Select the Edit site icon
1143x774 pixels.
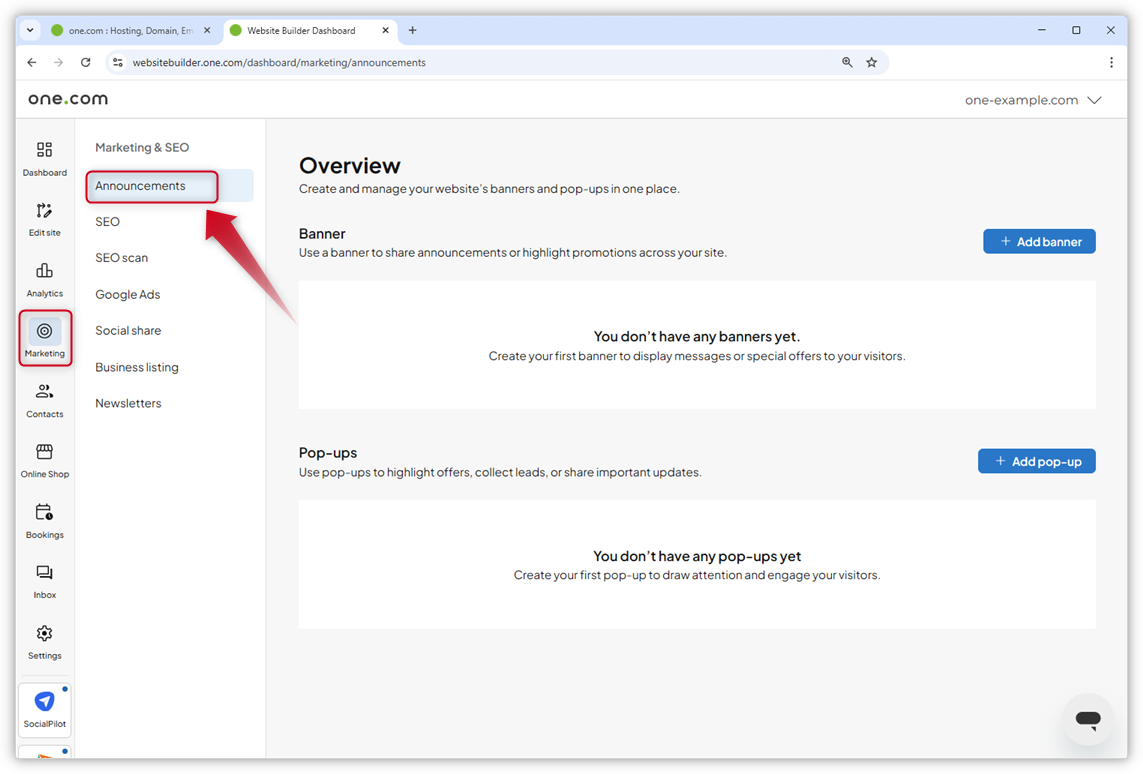[44, 218]
